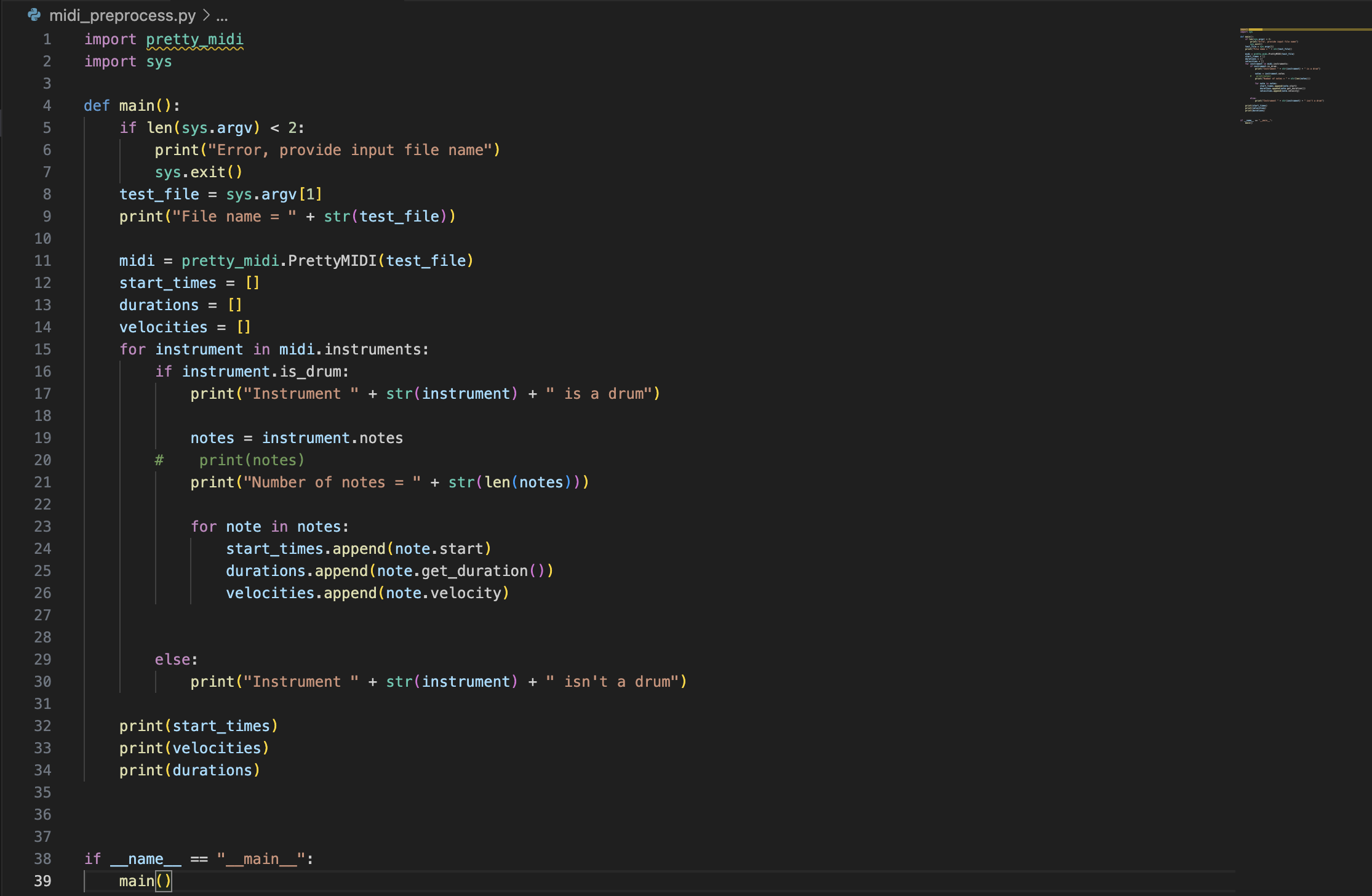Place cursor on def main() definition

point(137,105)
